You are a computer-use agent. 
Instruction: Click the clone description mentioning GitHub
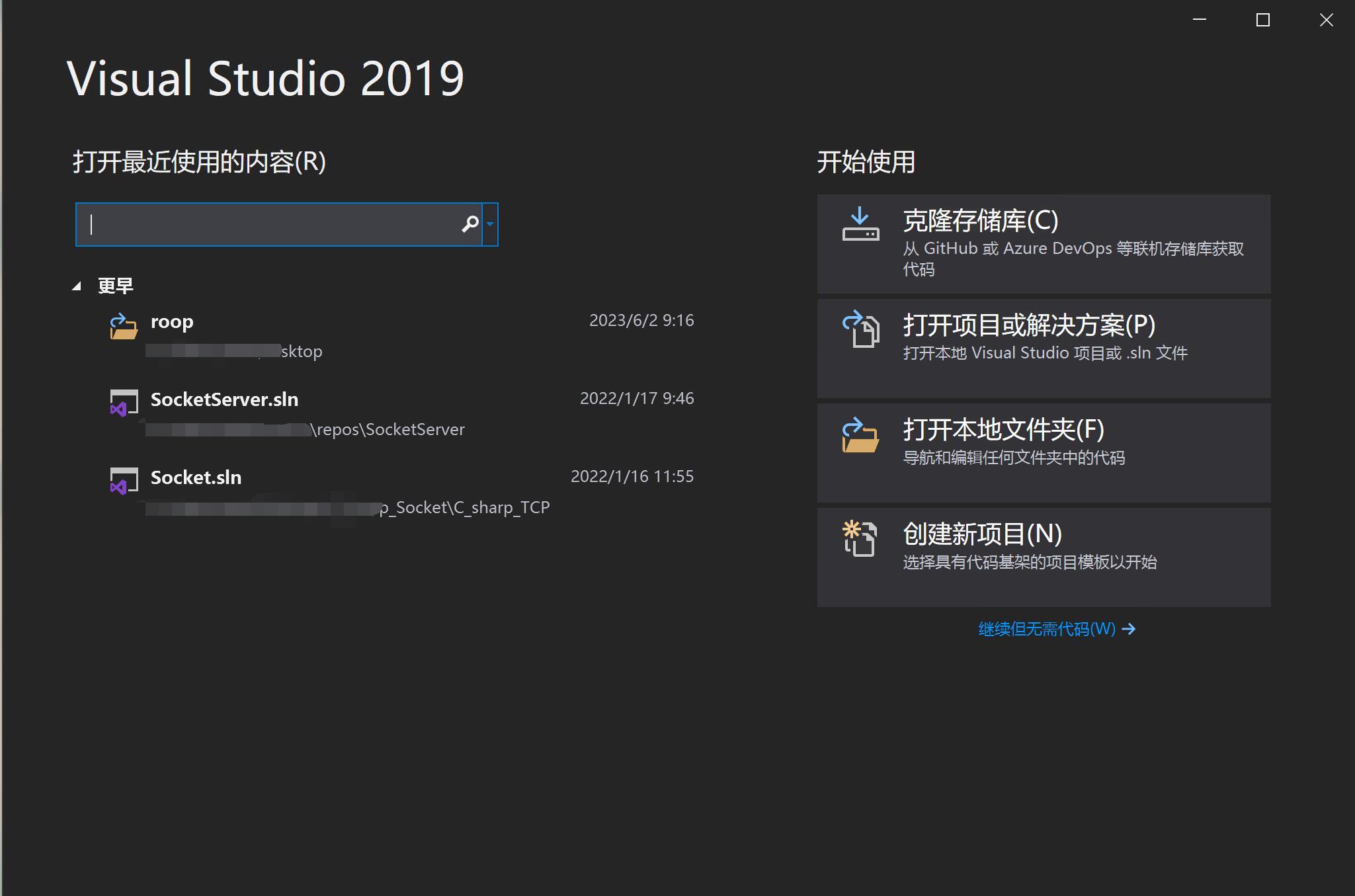click(x=1073, y=259)
